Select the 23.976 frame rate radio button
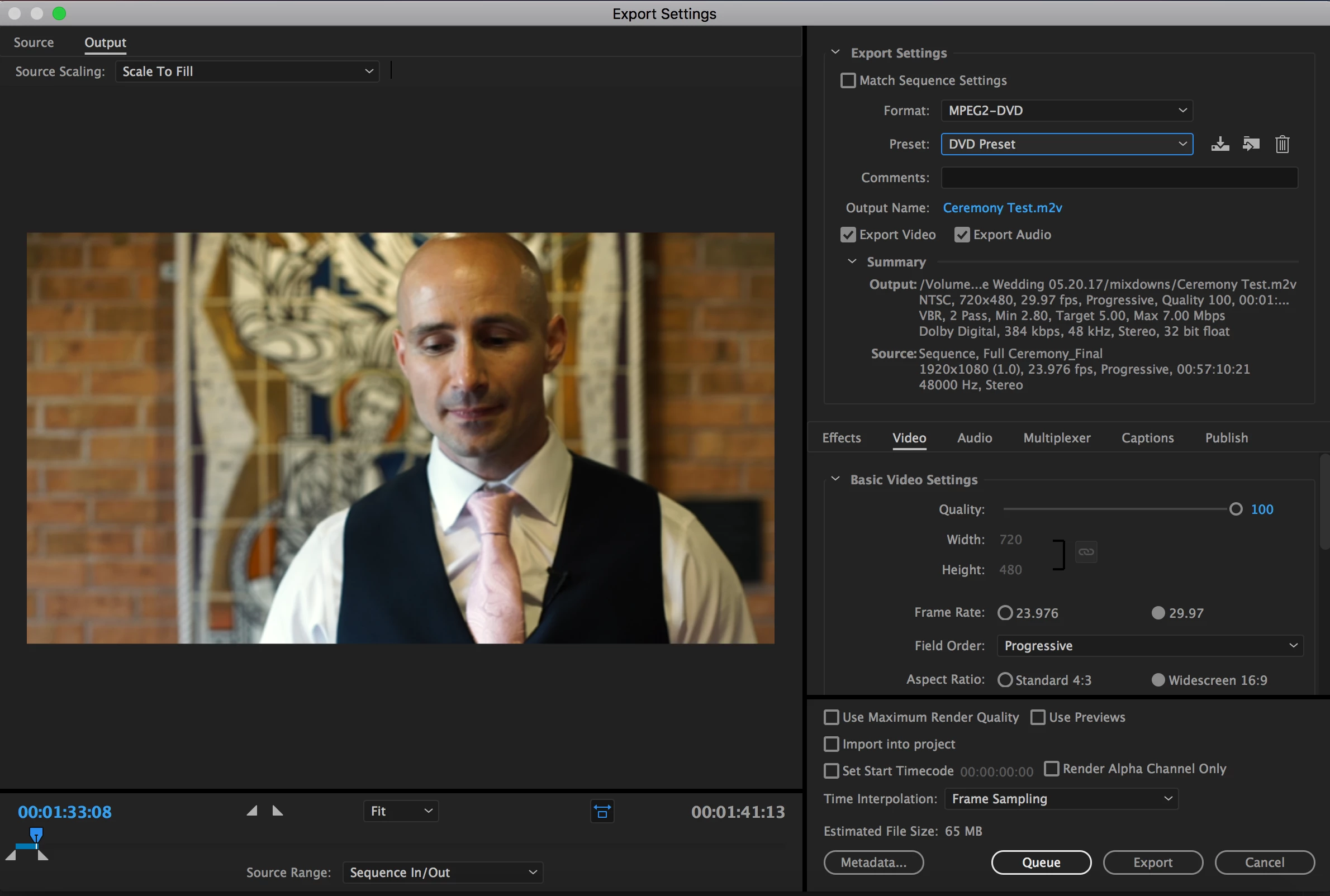 click(x=1005, y=613)
